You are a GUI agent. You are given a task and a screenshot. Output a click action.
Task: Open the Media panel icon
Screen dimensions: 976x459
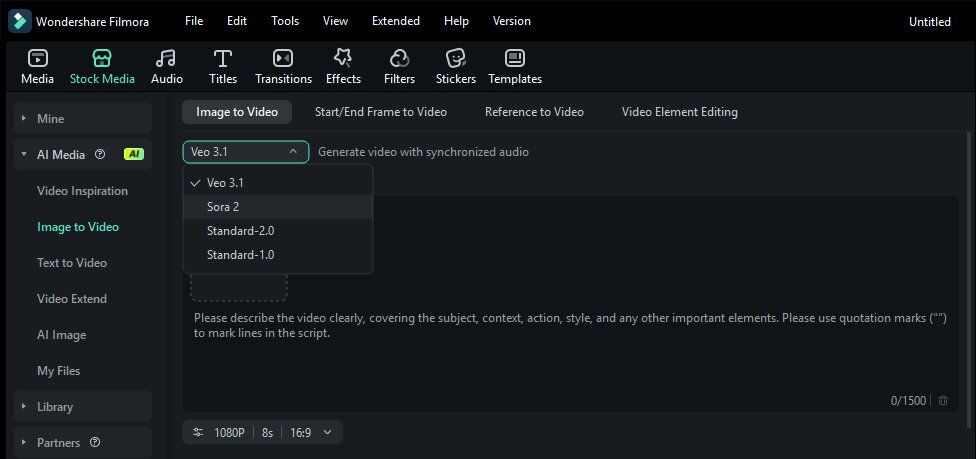point(37,66)
